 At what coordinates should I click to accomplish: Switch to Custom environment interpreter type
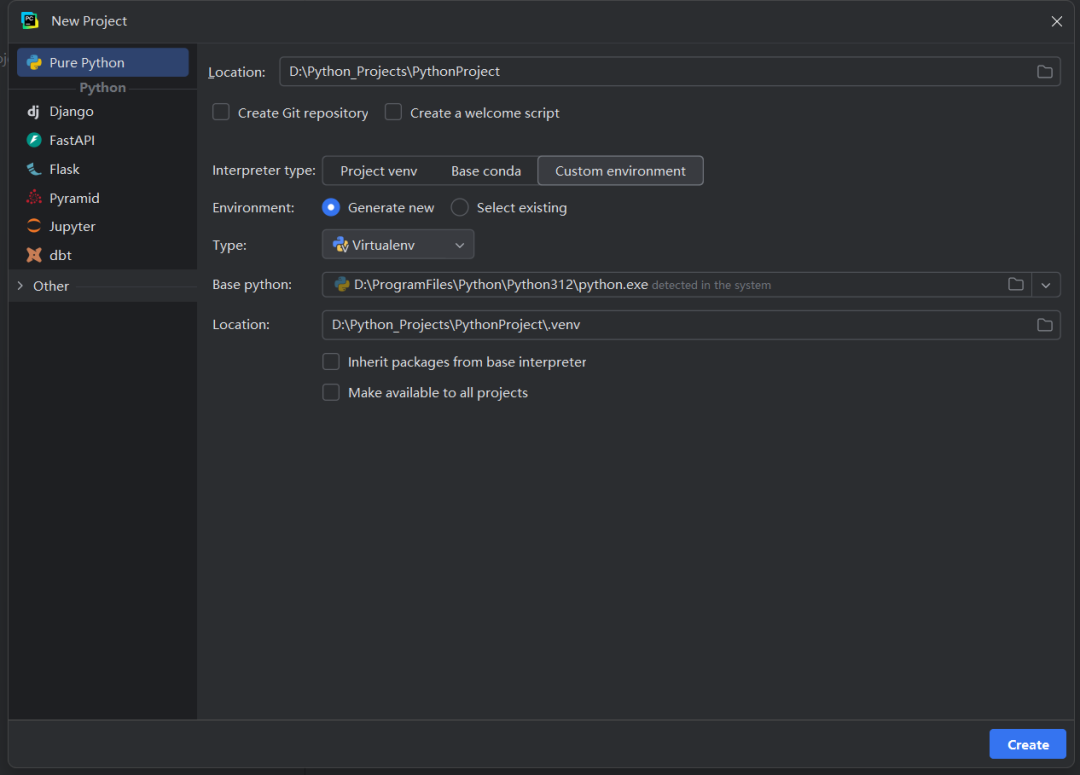[x=621, y=171]
